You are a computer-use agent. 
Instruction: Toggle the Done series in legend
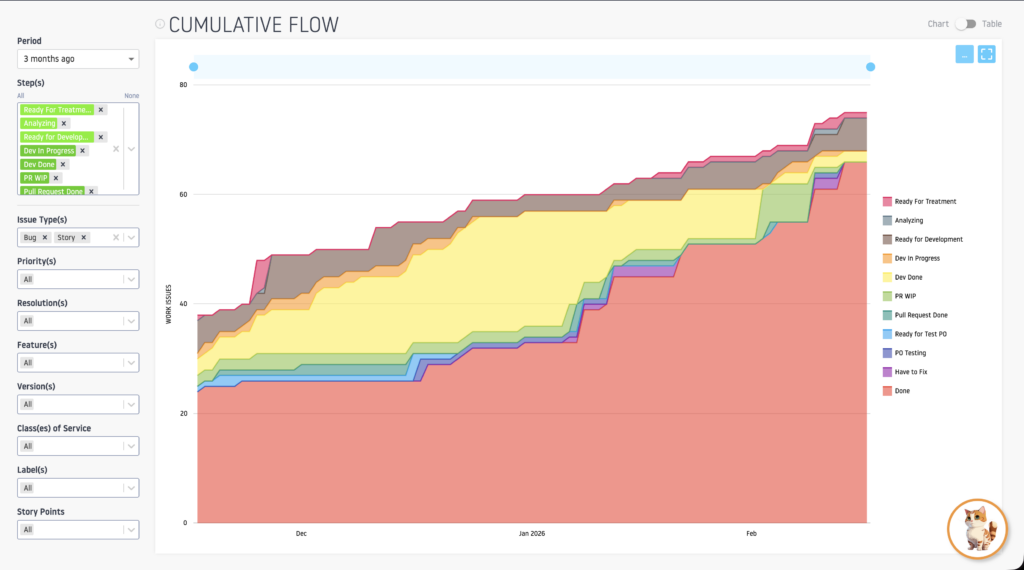click(x=902, y=391)
